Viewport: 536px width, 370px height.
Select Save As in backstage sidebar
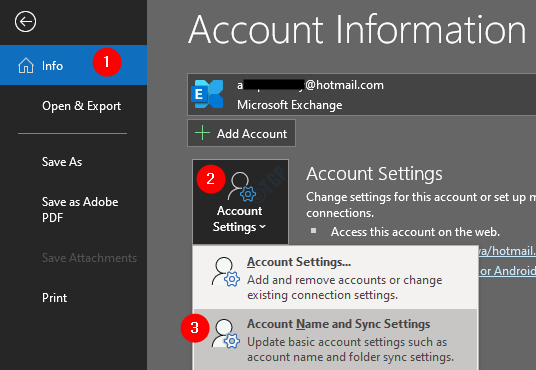click(62, 162)
